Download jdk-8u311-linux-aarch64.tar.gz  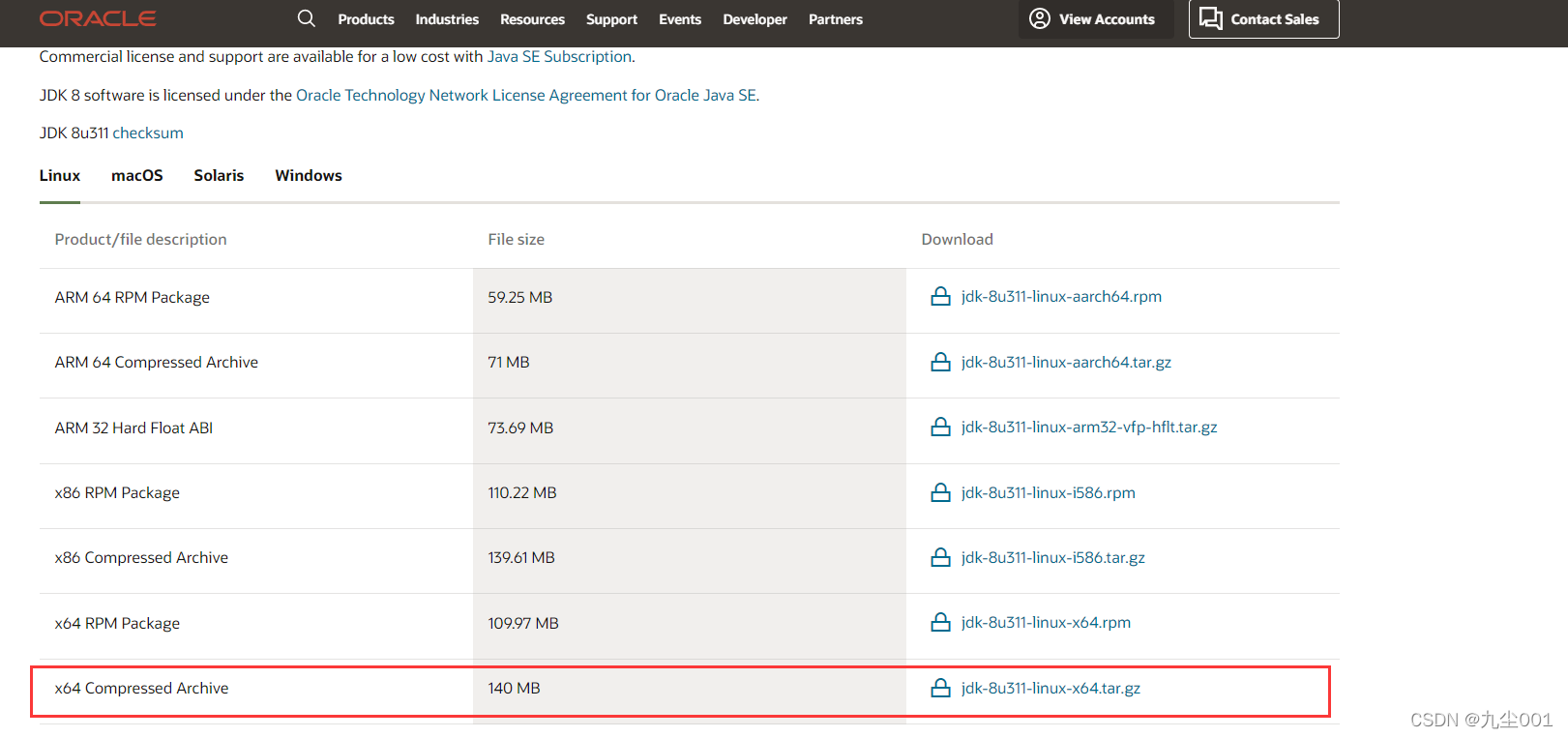(x=1066, y=362)
